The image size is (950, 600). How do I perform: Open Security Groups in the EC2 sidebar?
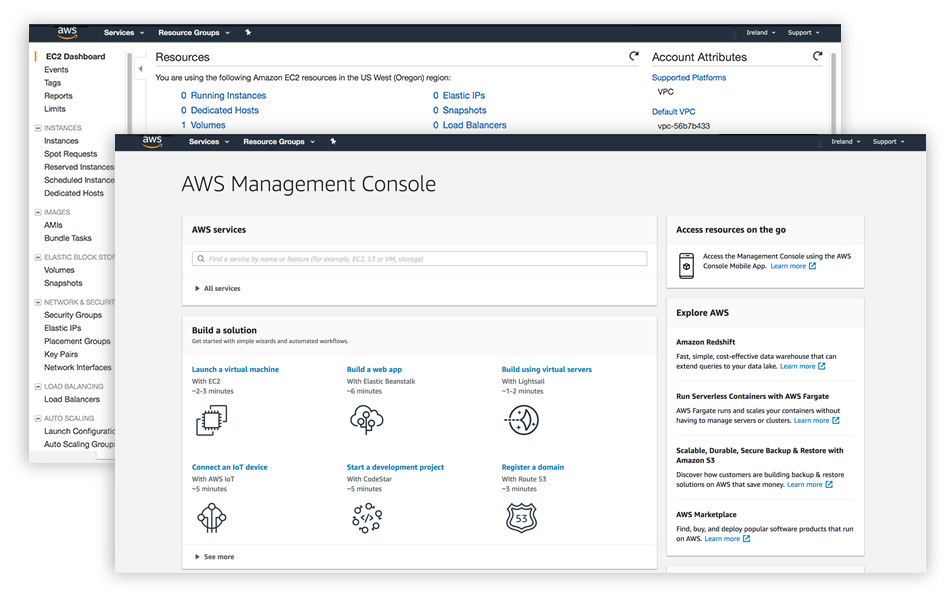pyautogui.click(x=73, y=315)
